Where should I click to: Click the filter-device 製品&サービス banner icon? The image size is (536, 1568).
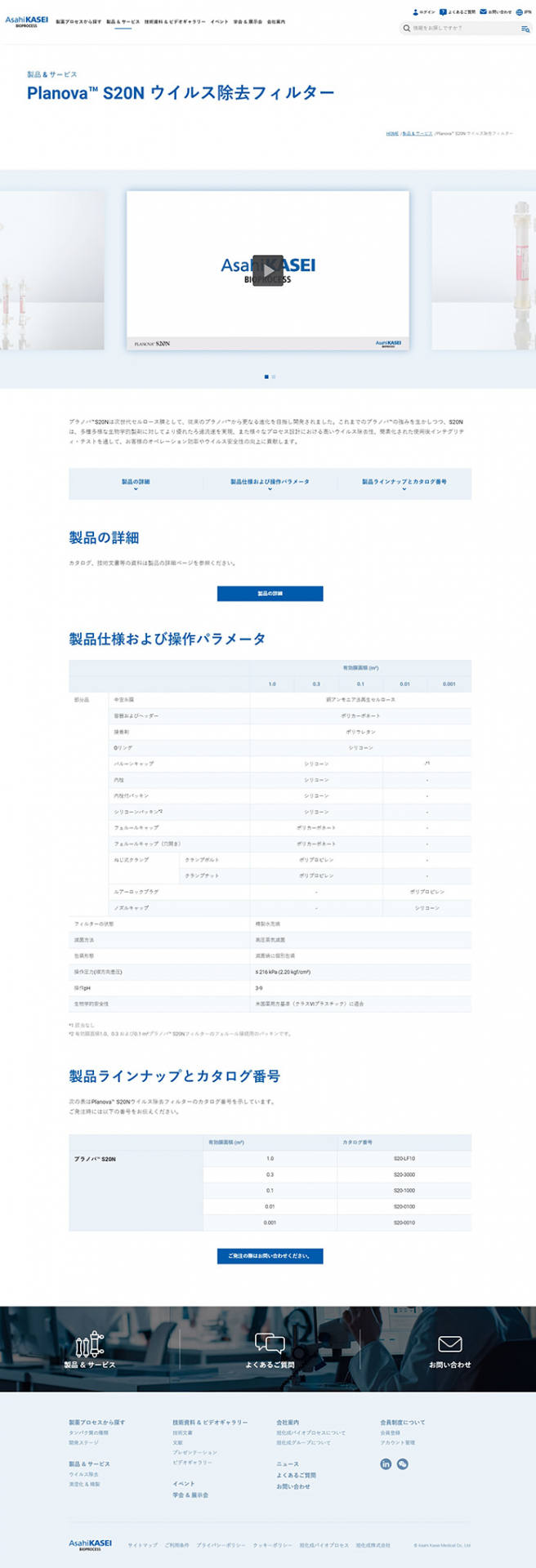coord(90,1345)
